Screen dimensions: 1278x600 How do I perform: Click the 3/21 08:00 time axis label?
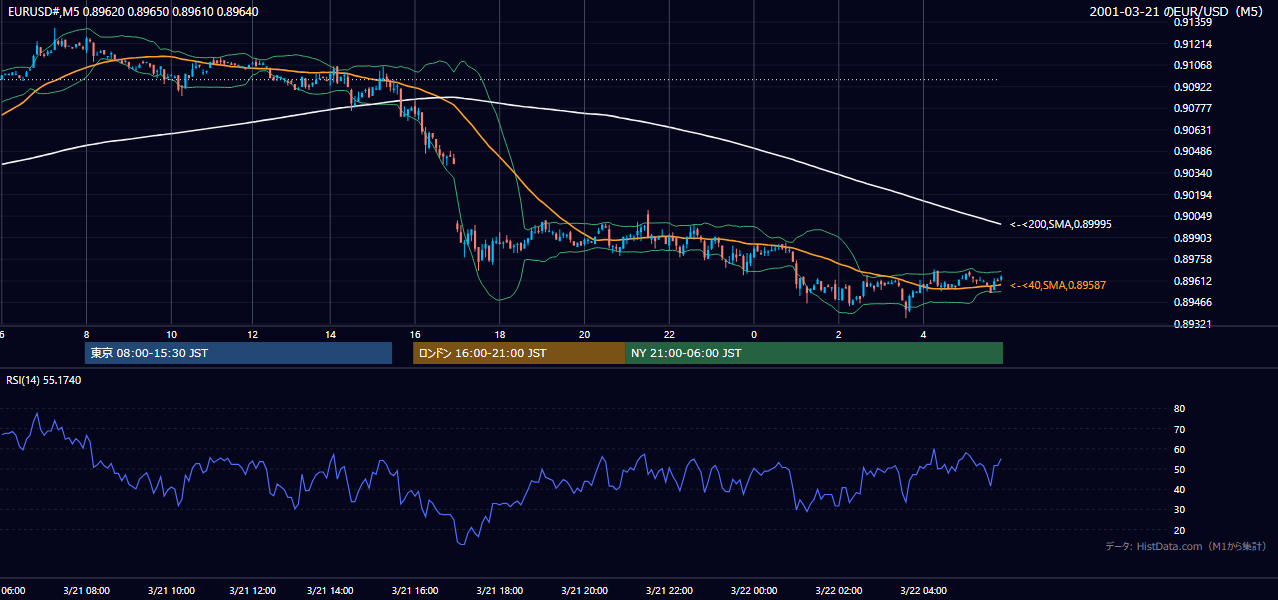tap(86, 591)
